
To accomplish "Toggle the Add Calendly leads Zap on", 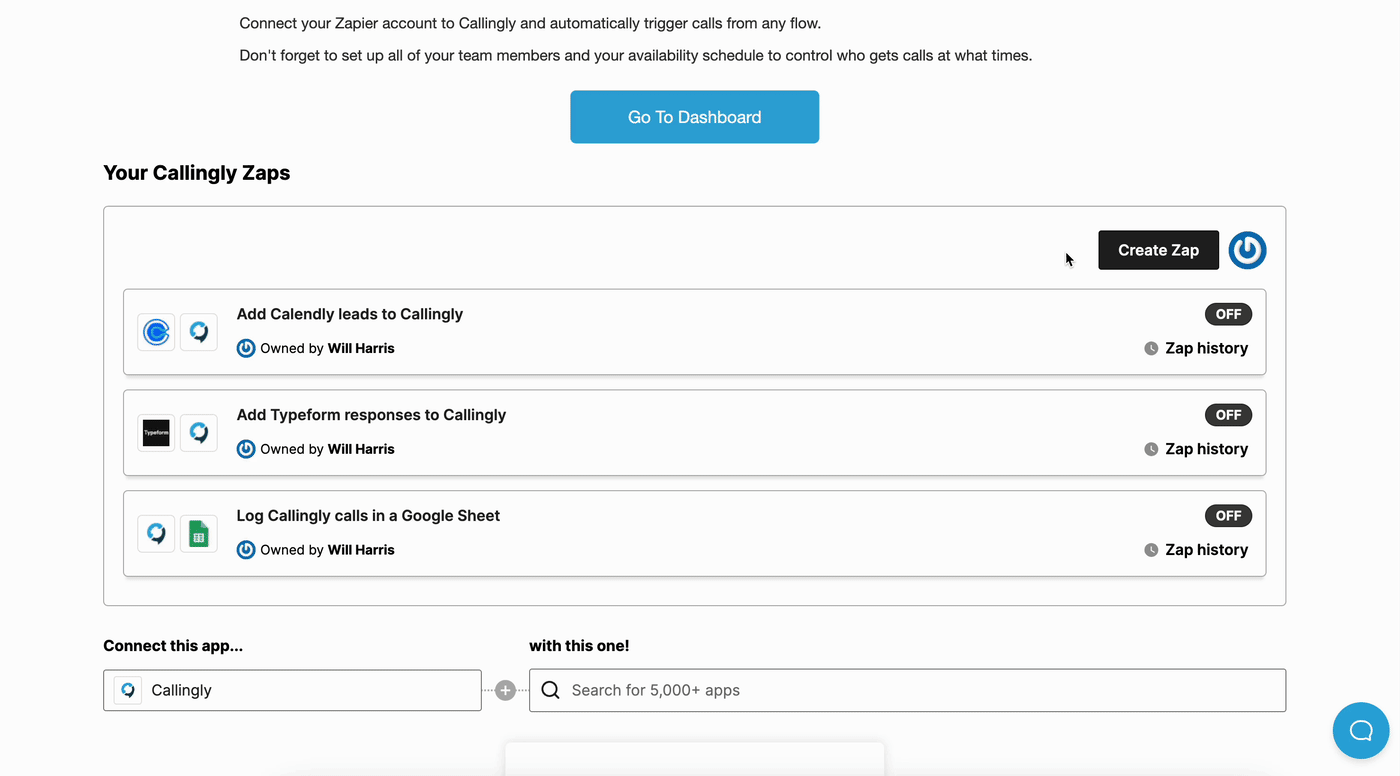I will point(1228,314).
